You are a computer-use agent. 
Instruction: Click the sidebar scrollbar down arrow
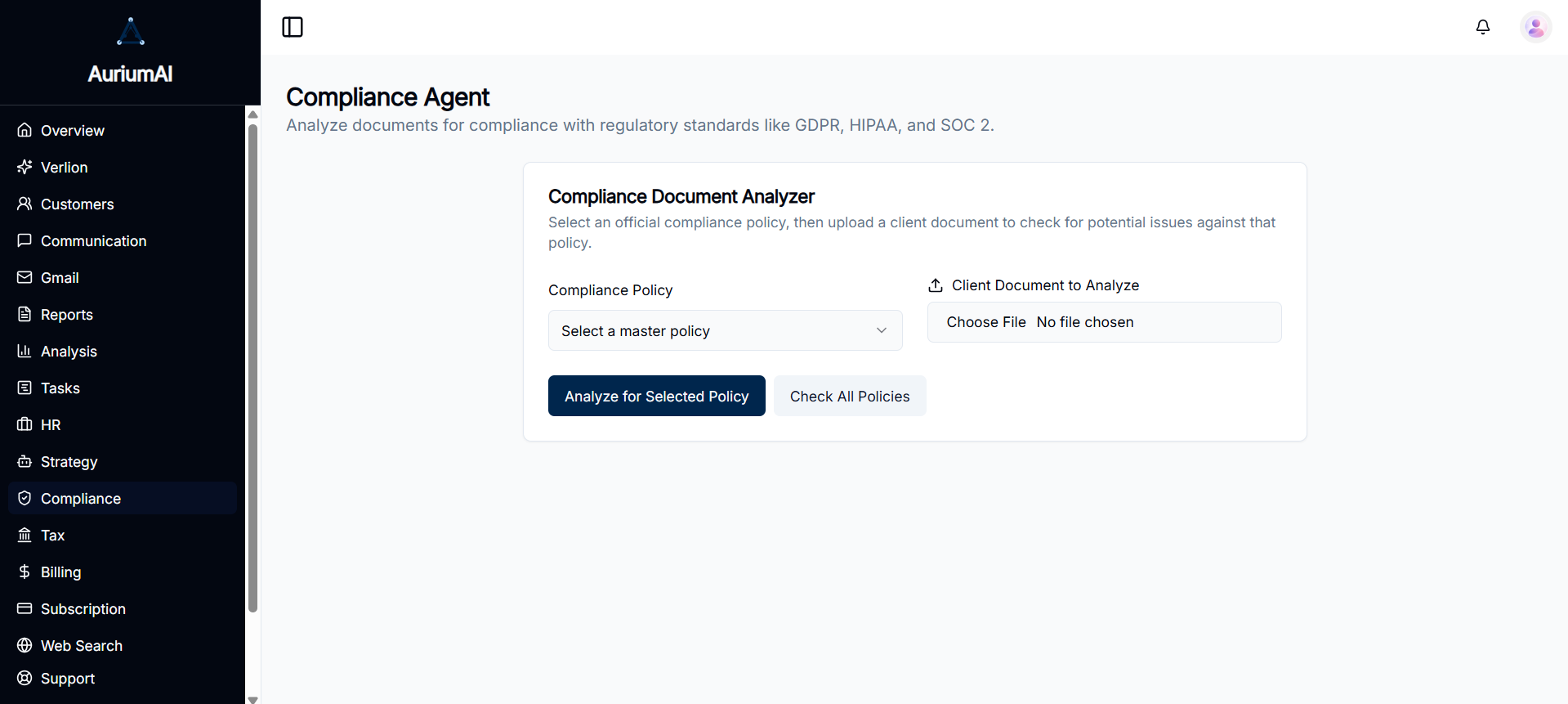[252, 698]
